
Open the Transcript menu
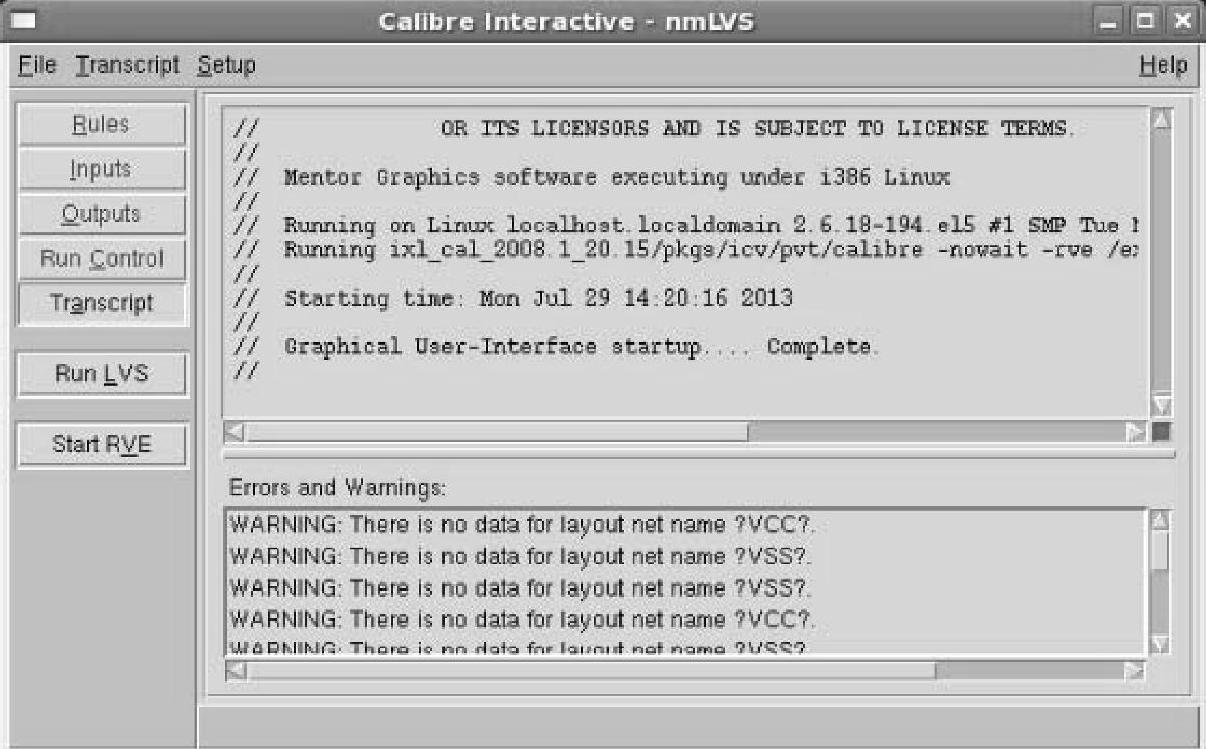[x=127, y=66]
